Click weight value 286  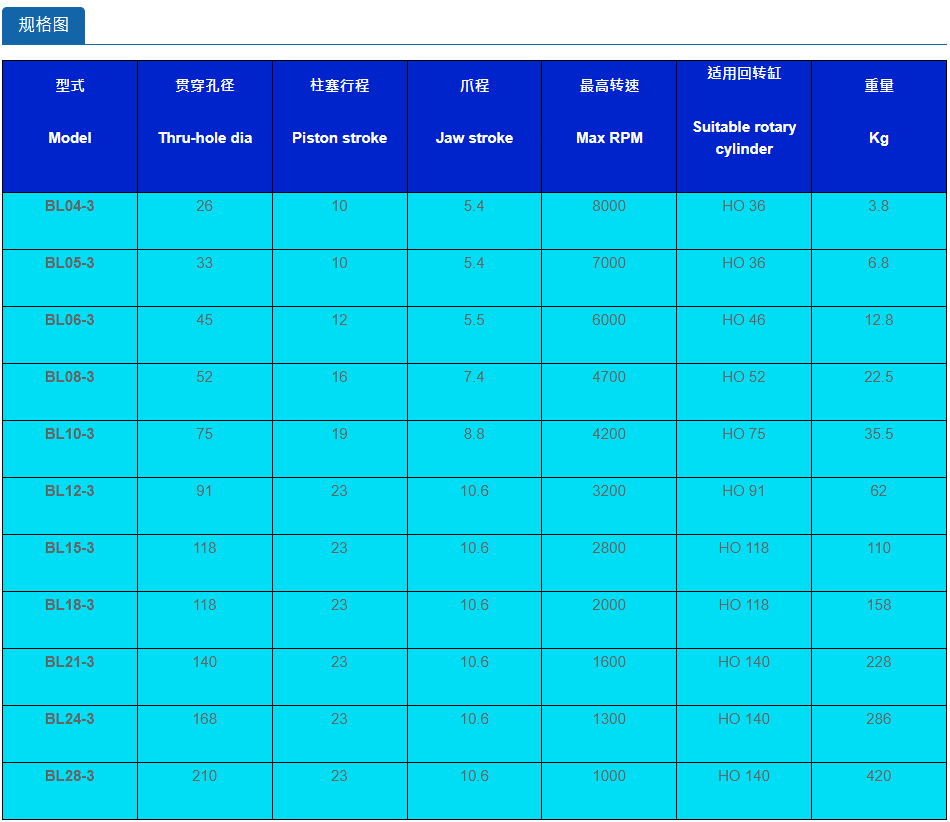[879, 718]
